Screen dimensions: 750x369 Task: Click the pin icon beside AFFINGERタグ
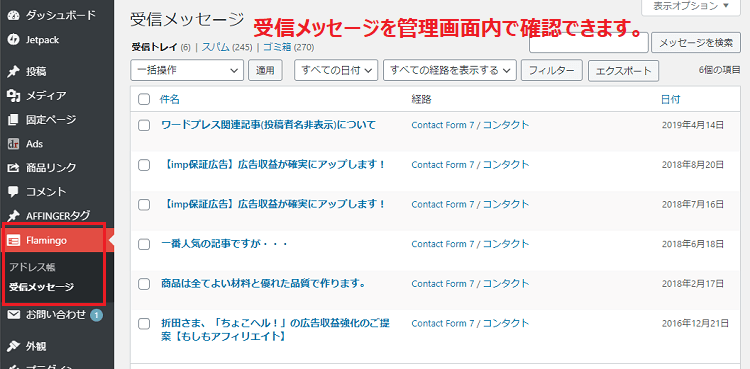[x=13, y=216]
